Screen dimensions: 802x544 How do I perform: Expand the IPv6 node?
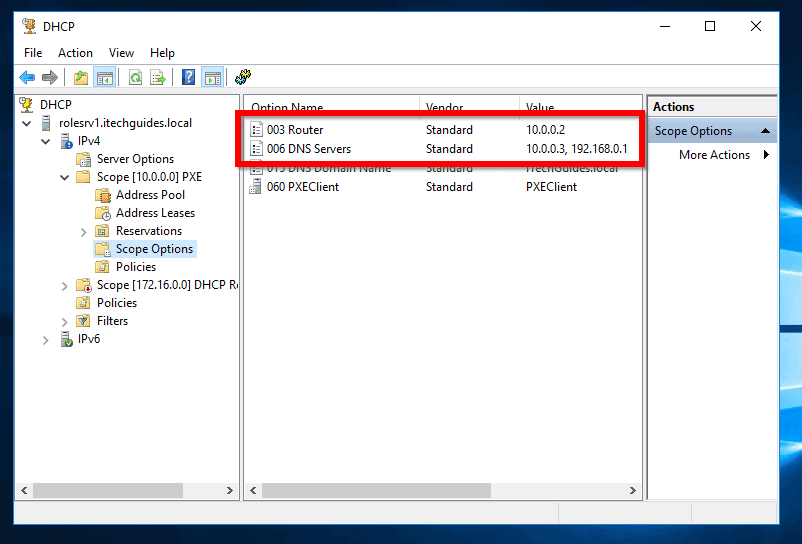coord(46,340)
